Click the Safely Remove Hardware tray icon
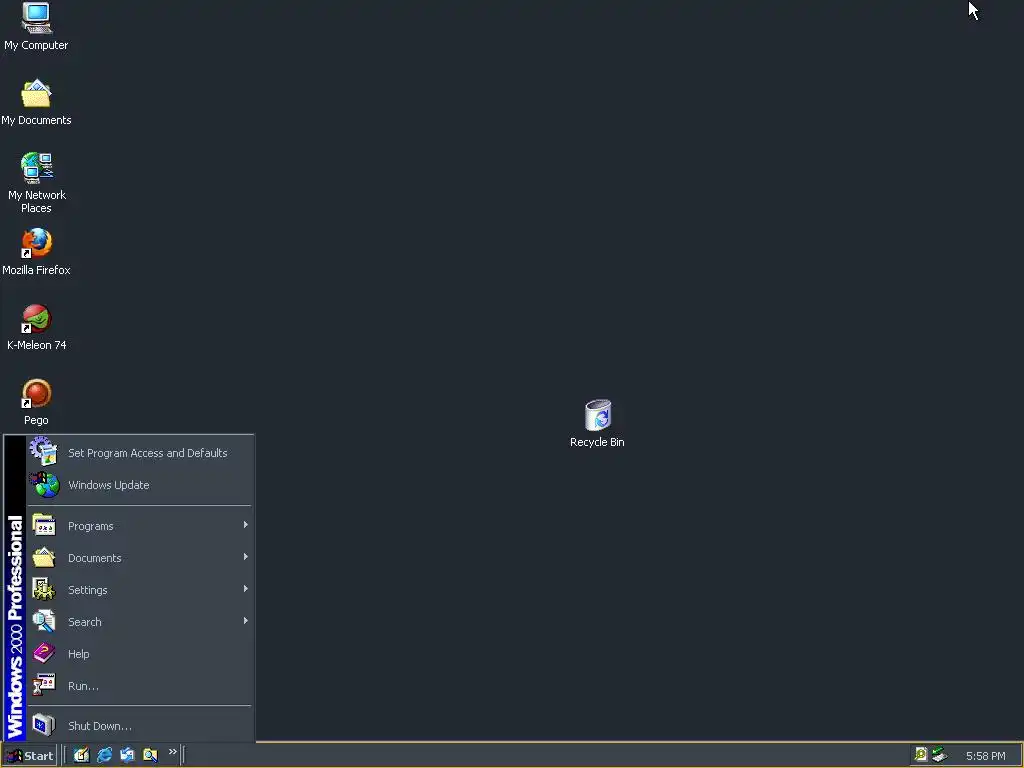Viewport: 1024px width, 768px height. pos(939,755)
